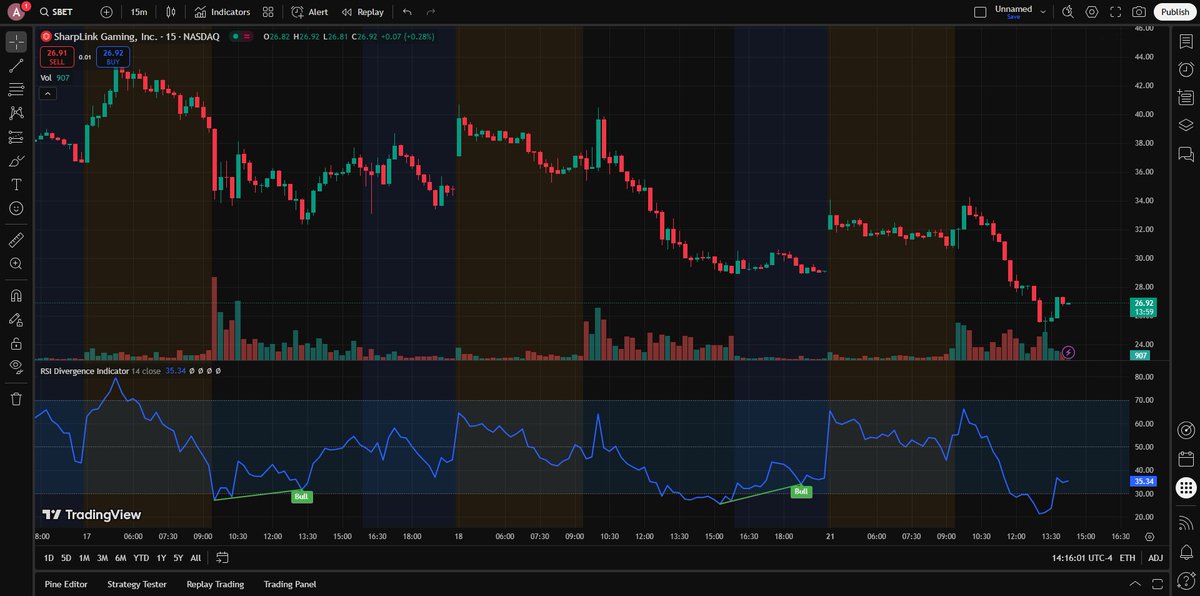
Task: Open the user profile avatar menu
Action: coord(17,12)
